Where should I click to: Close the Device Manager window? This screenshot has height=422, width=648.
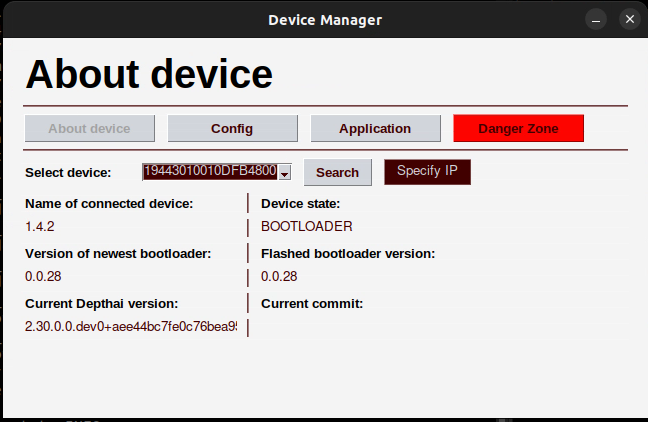click(x=628, y=19)
